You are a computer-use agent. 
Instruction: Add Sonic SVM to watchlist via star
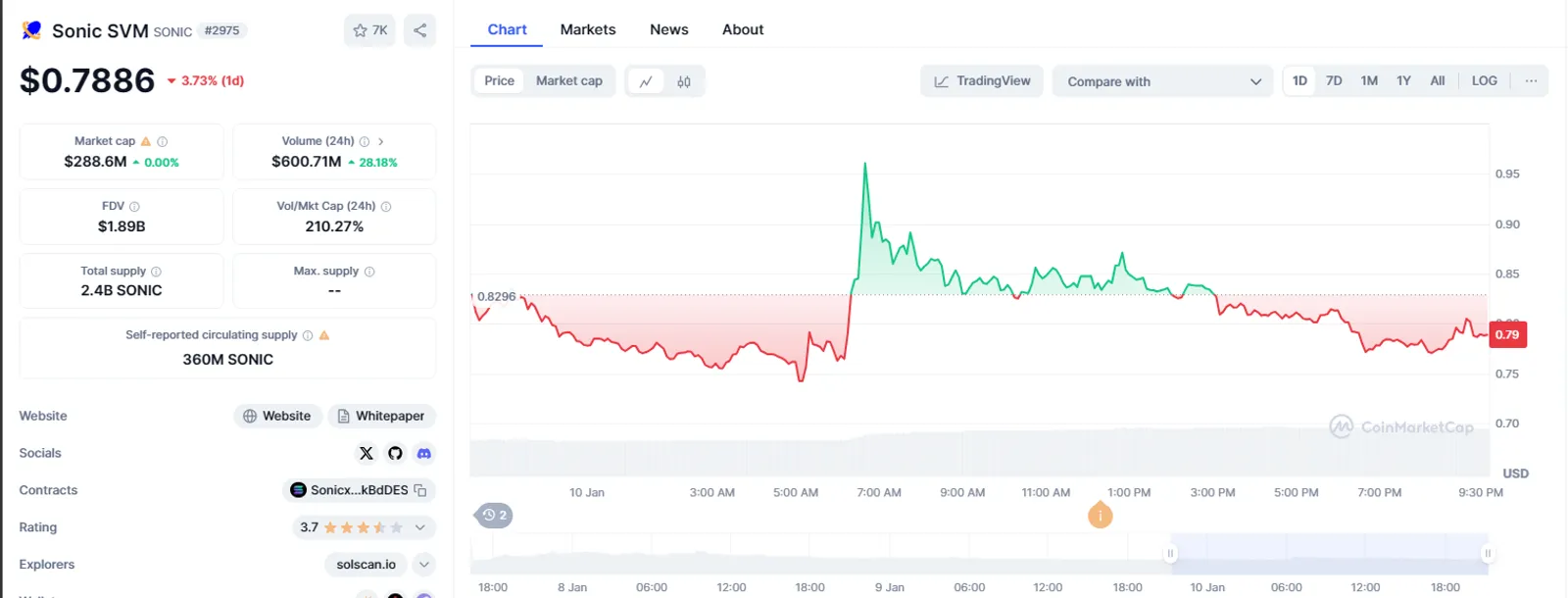[369, 30]
